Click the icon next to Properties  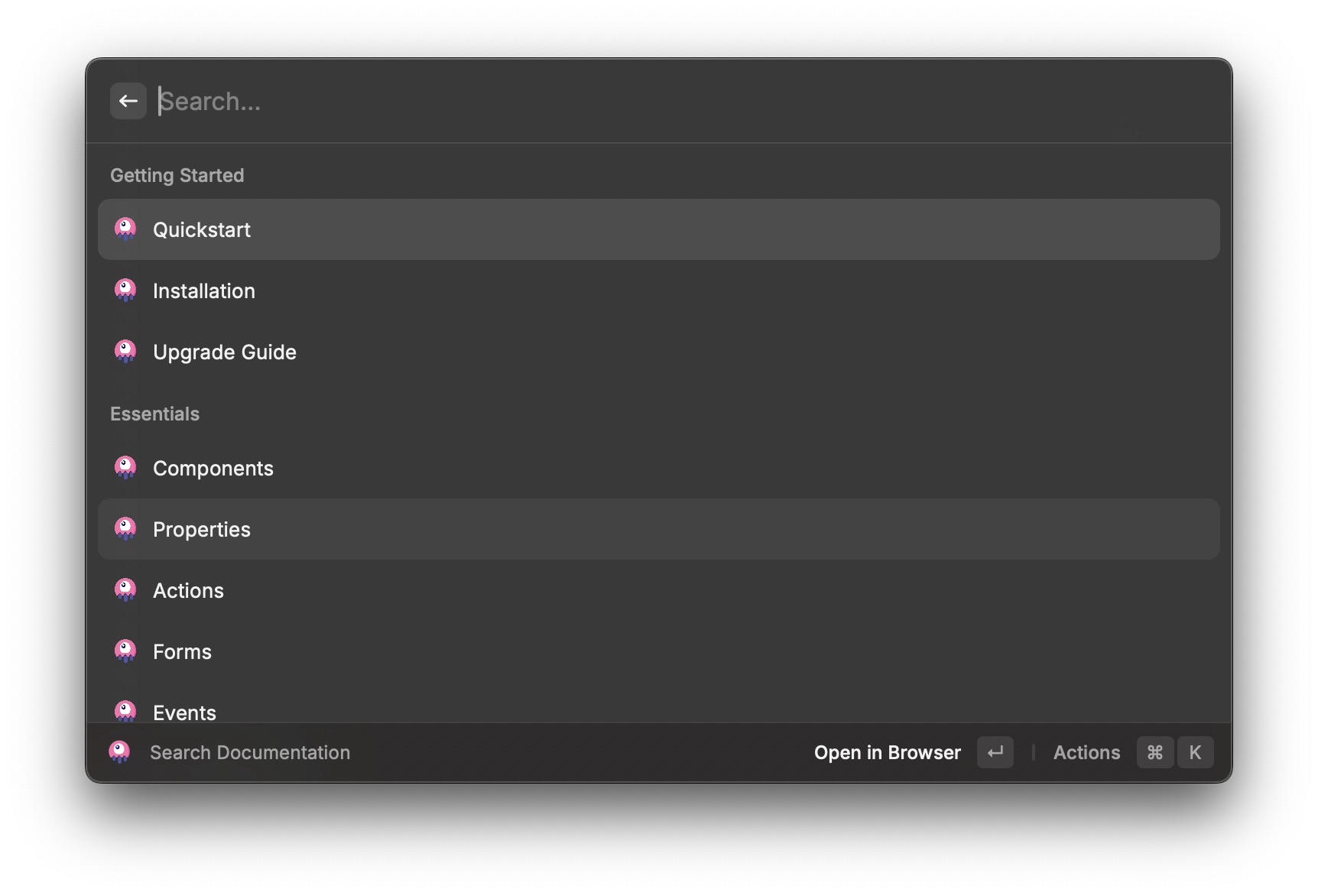[125, 528]
